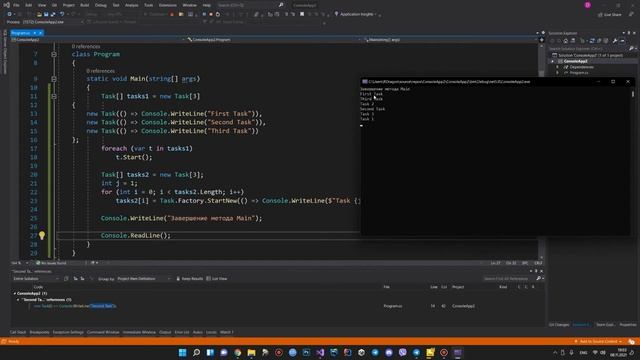Switch to the Exception Settings tab
This screenshot has width=640, height=360.
(68, 332)
